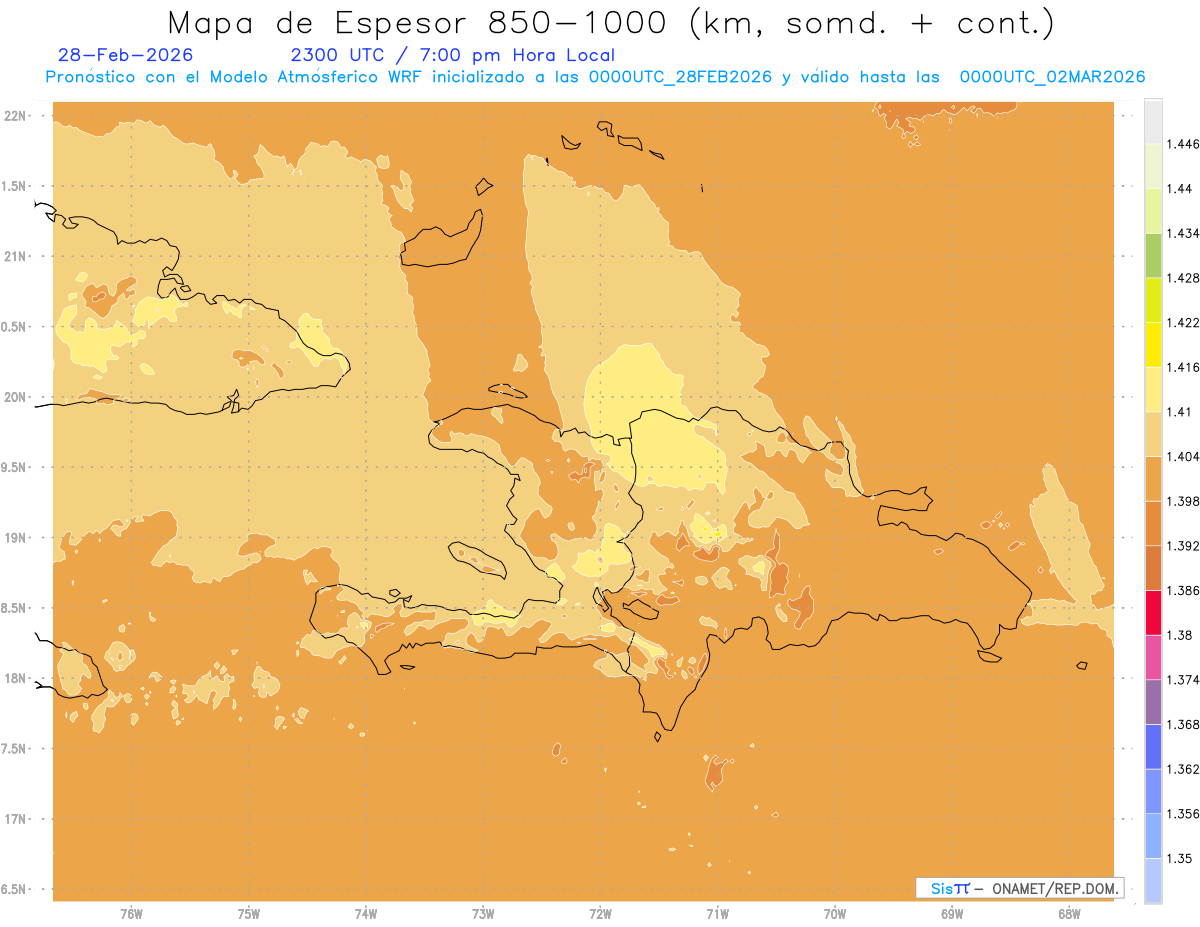Click the legend value '1.434'
Image resolution: width=1200 pixels, height=927 pixels.
pyautogui.click(x=1182, y=233)
